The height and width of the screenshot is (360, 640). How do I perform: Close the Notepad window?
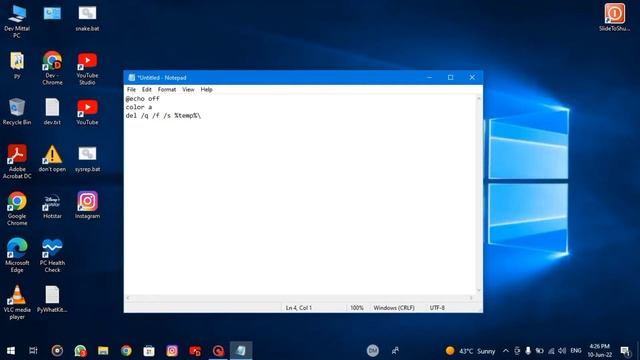coord(472,78)
